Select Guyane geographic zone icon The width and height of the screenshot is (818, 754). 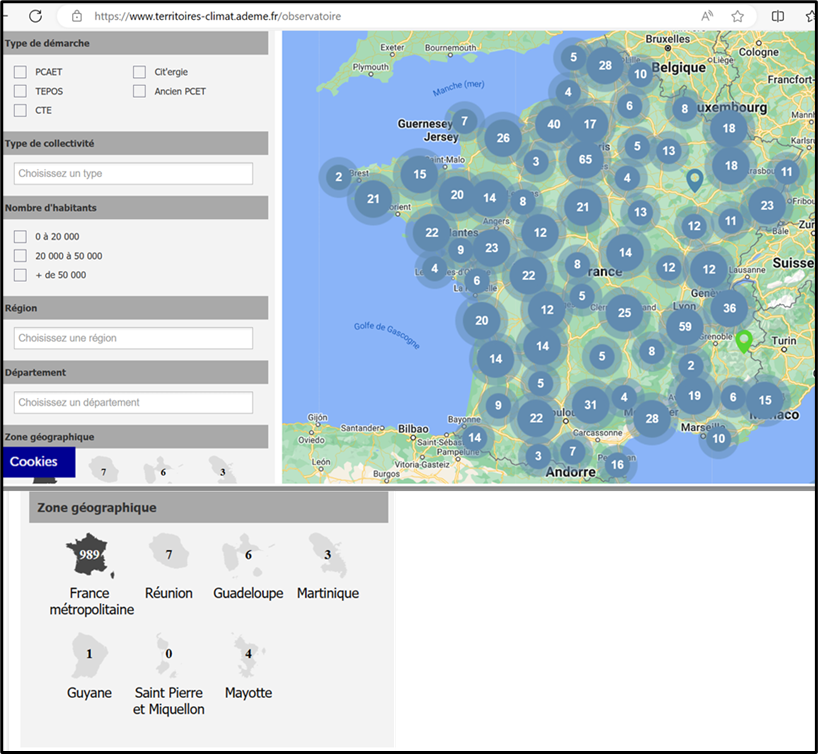[x=89, y=654]
